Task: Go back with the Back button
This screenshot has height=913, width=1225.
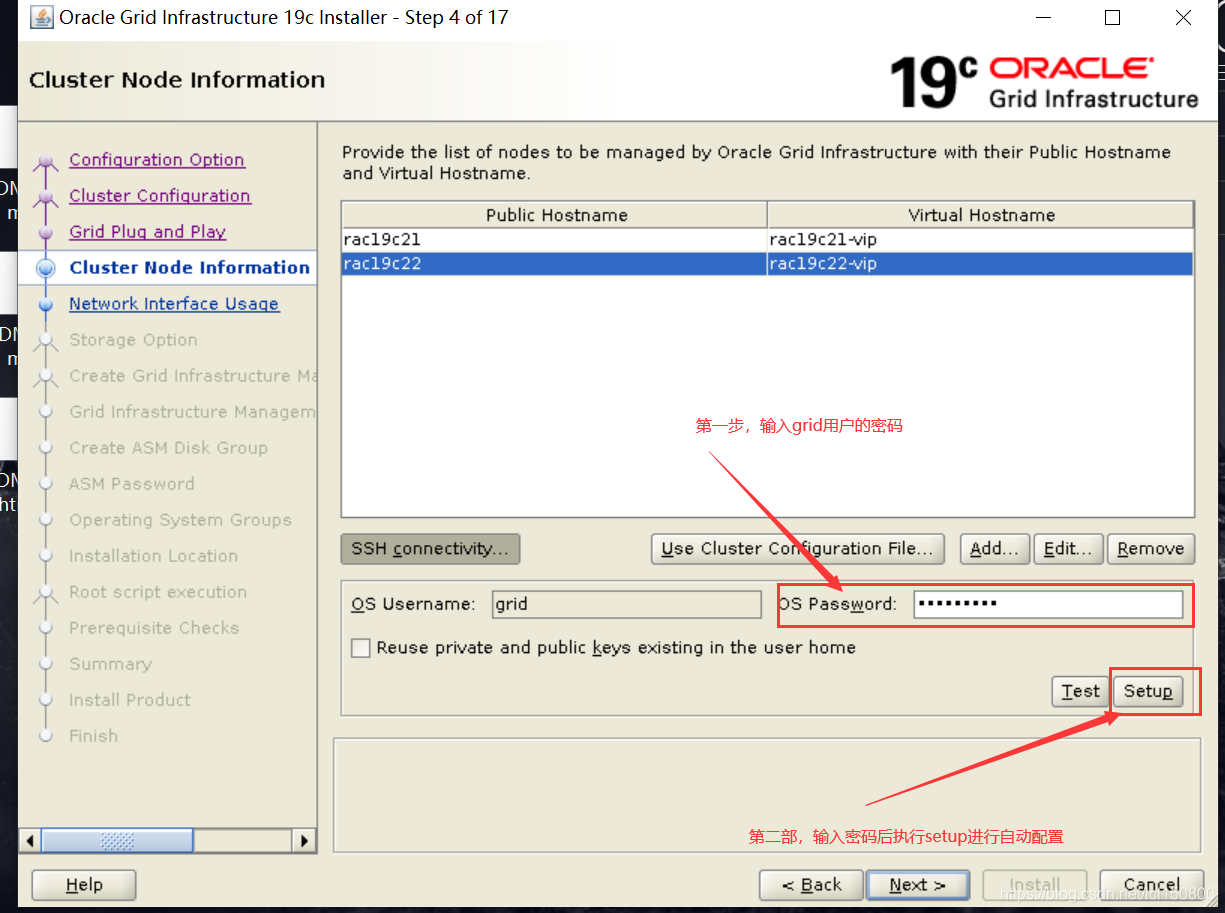Action: [812, 885]
